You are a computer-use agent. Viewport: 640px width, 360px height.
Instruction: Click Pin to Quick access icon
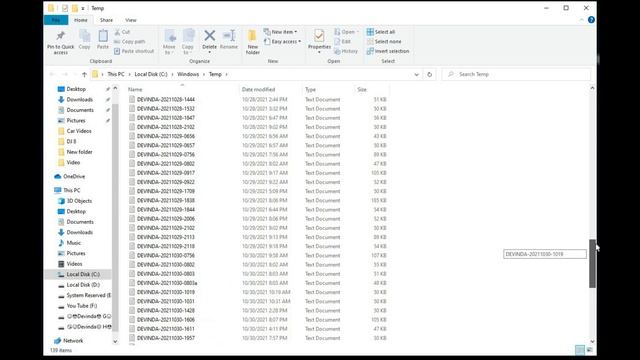[60, 36]
